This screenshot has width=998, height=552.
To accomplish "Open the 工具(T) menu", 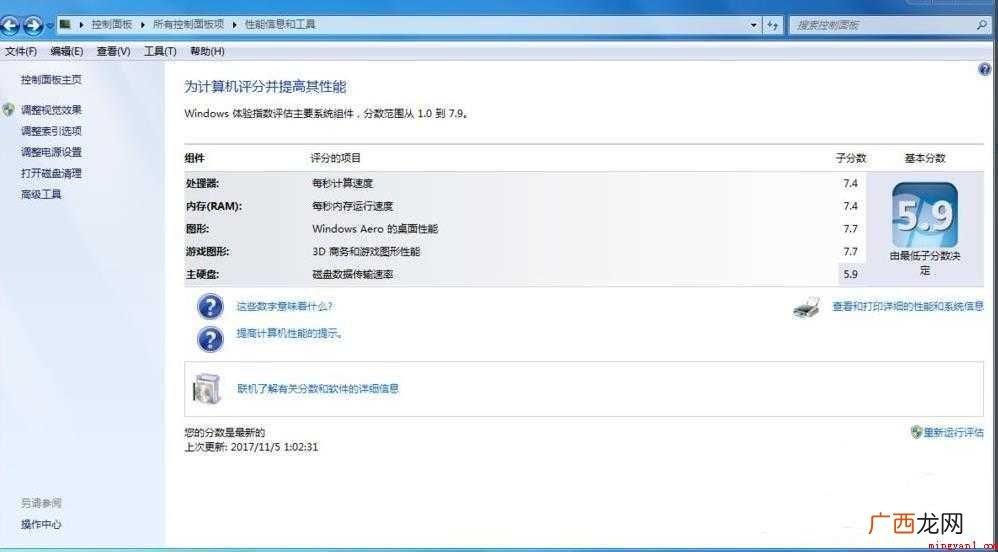I will 160,52.
